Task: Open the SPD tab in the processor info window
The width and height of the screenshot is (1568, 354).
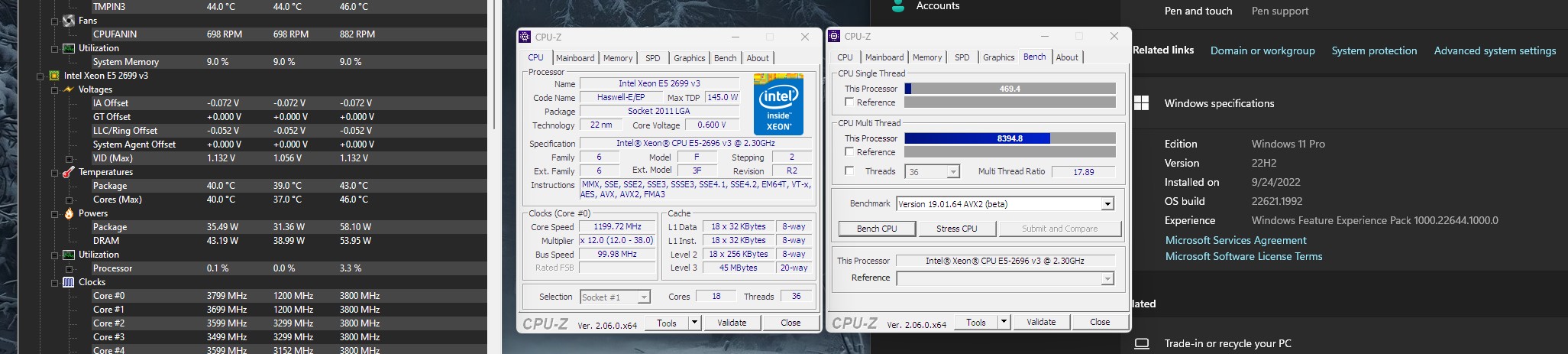Action: coord(652,58)
